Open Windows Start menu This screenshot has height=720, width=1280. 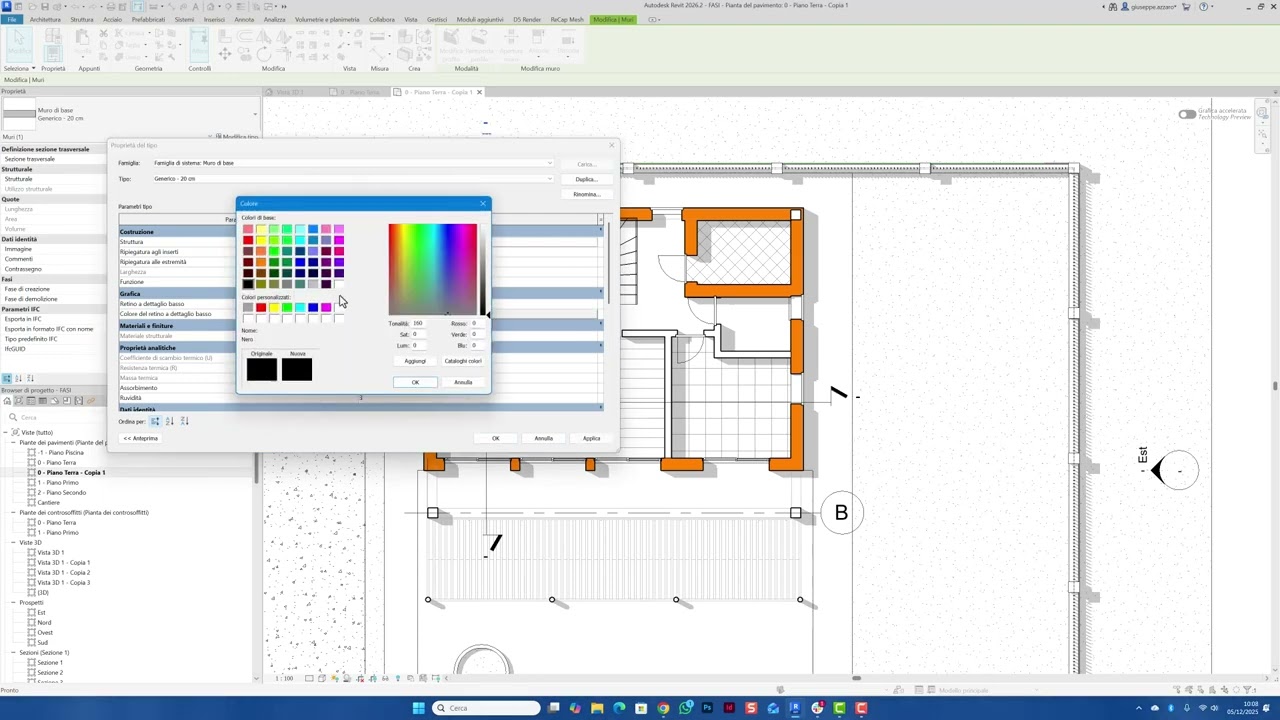coord(419,708)
